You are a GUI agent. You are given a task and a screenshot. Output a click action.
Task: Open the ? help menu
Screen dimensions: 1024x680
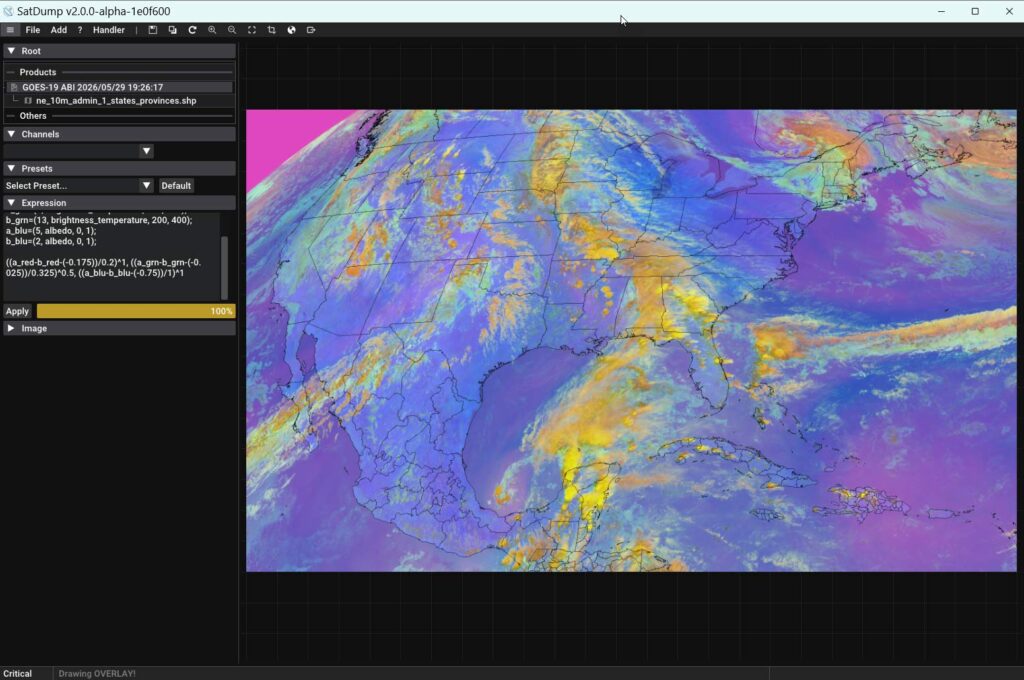click(x=80, y=30)
